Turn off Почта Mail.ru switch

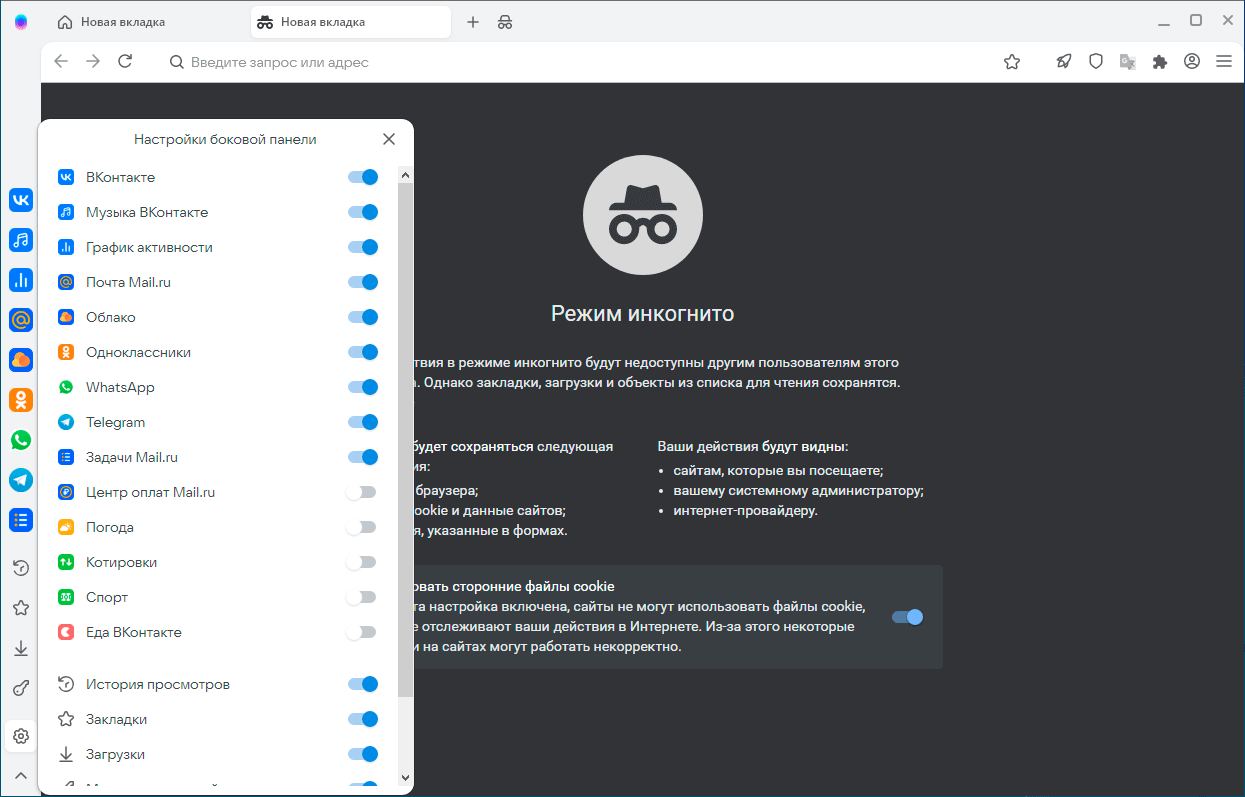[x=363, y=282]
